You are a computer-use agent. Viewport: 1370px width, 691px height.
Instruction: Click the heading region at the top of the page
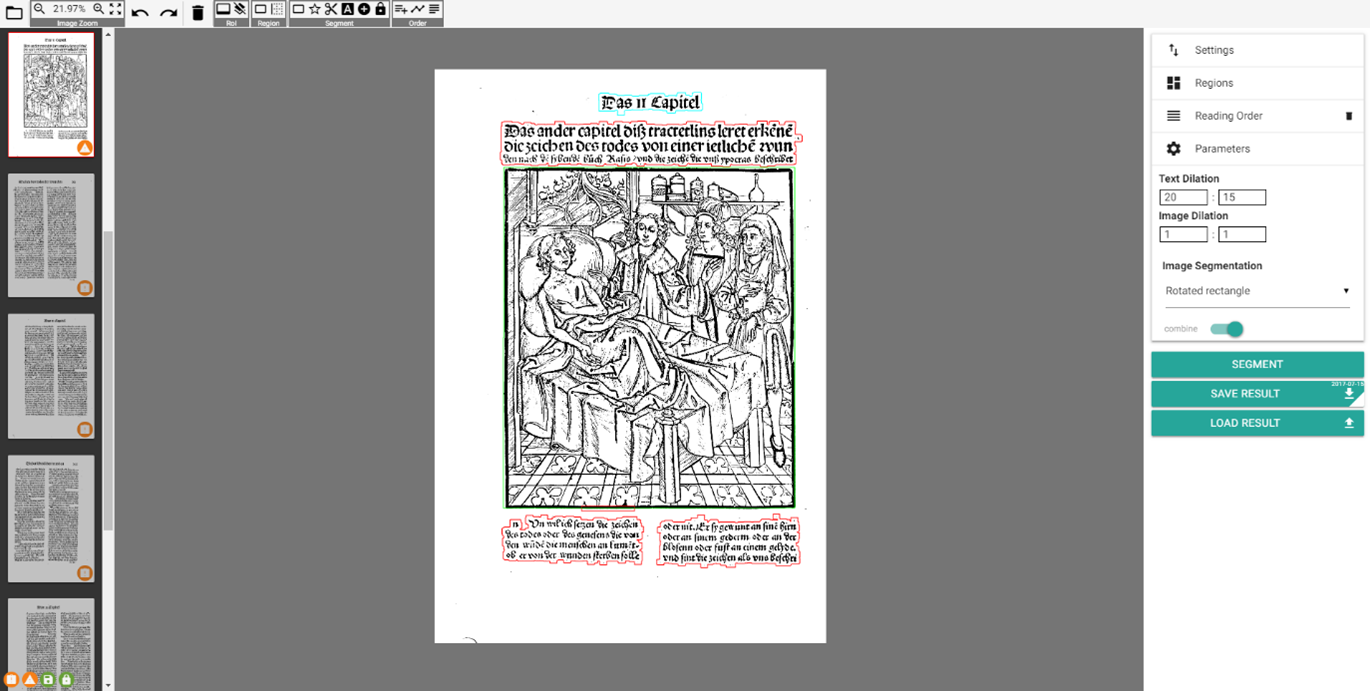[x=651, y=103]
